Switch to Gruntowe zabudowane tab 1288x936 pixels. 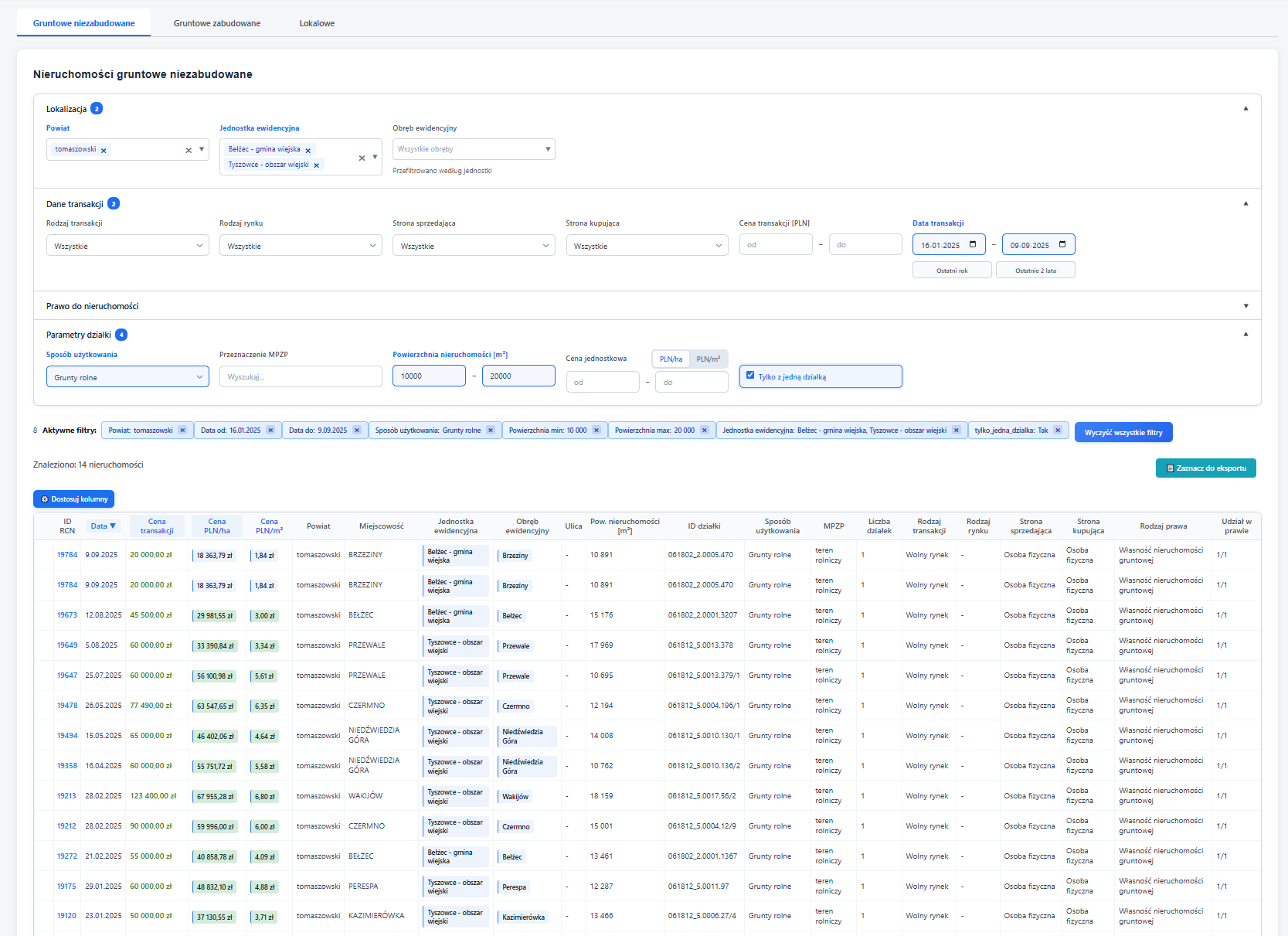[217, 23]
